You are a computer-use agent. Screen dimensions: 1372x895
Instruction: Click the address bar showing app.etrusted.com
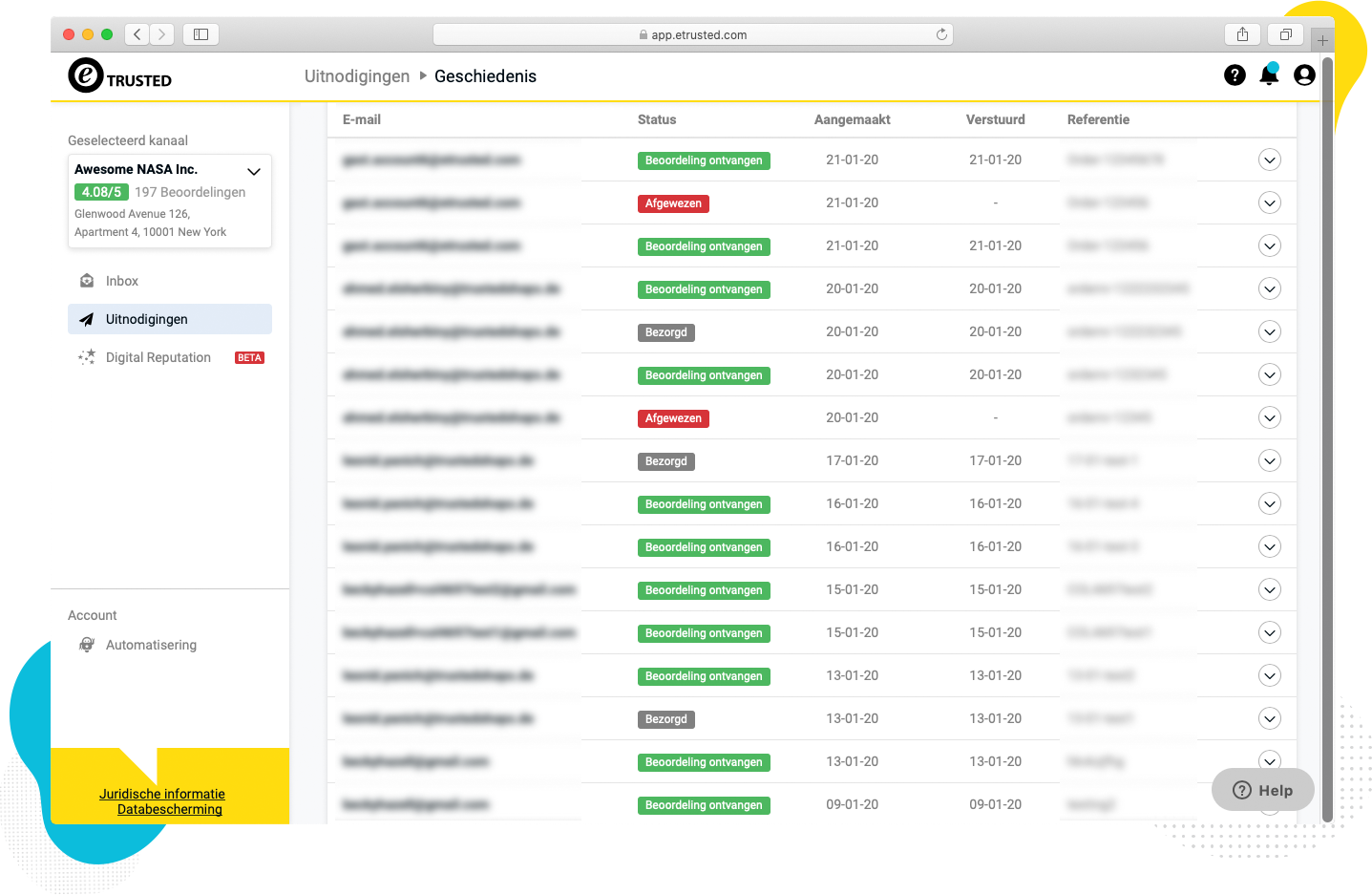pyautogui.click(x=693, y=34)
